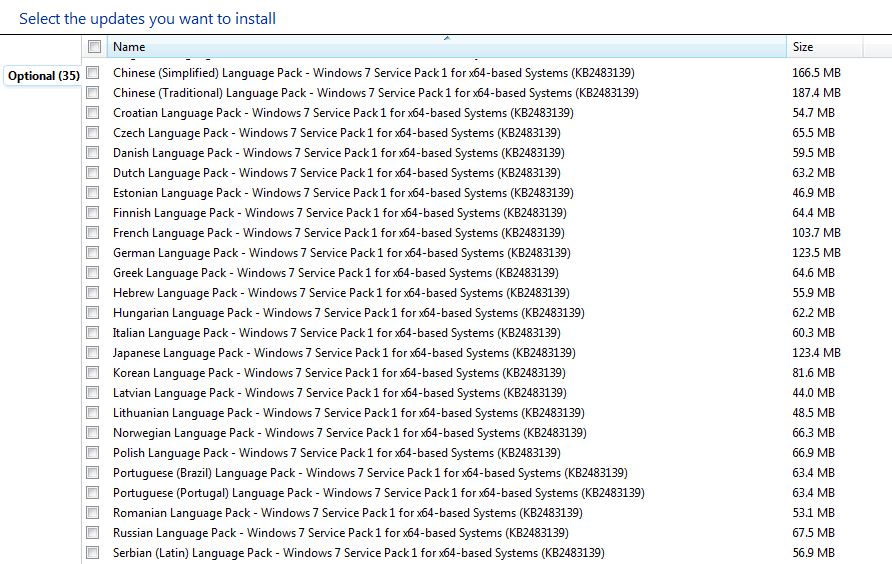Select Portuguese (Portugal) Language Pack row text
Image resolution: width=892 pixels, height=564 pixels.
379,492
